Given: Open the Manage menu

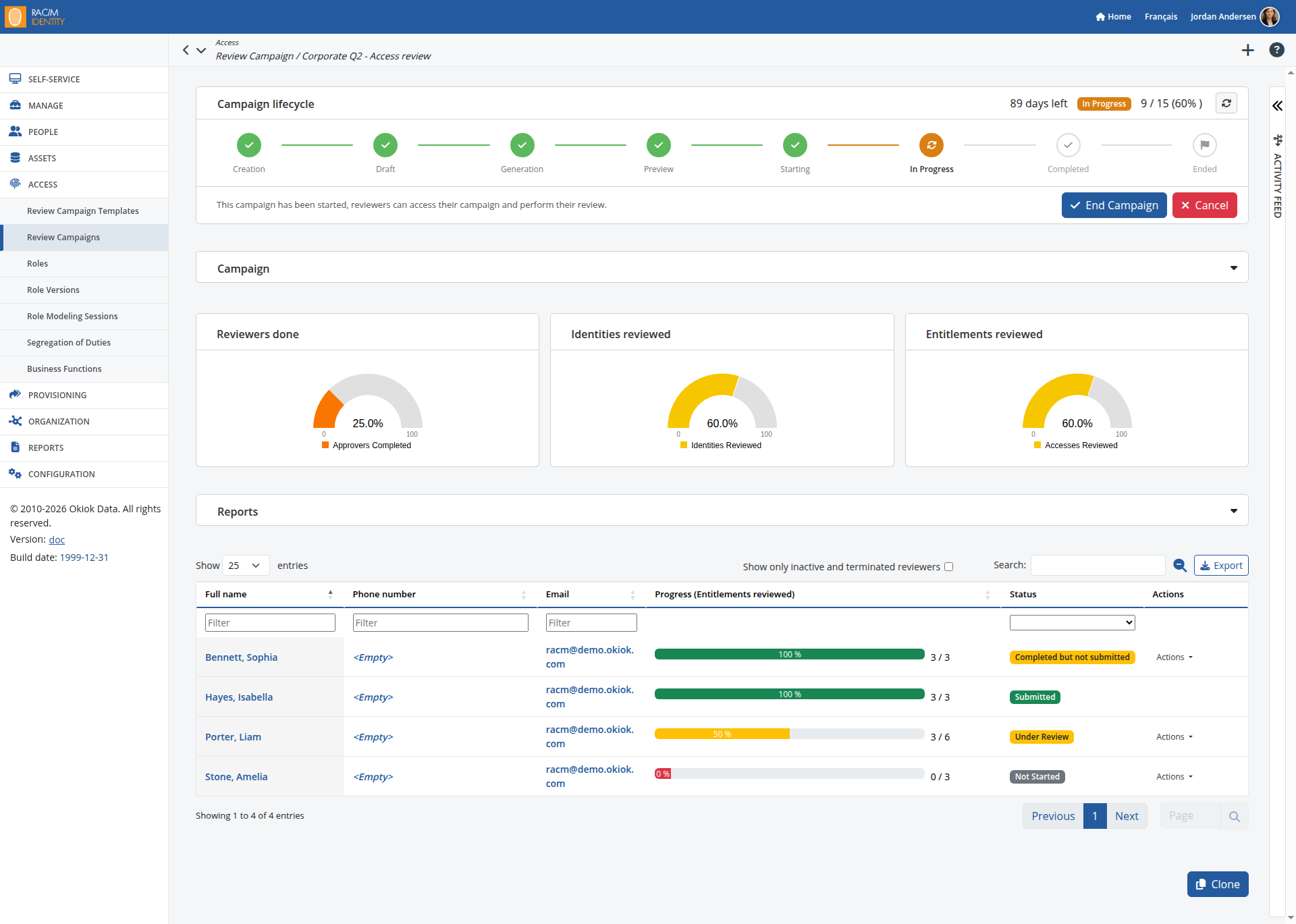Looking at the screenshot, I should [84, 106].
